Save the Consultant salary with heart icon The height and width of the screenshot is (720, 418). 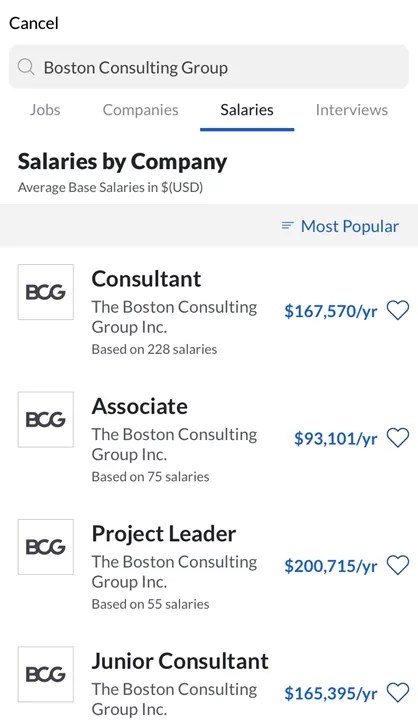point(398,310)
